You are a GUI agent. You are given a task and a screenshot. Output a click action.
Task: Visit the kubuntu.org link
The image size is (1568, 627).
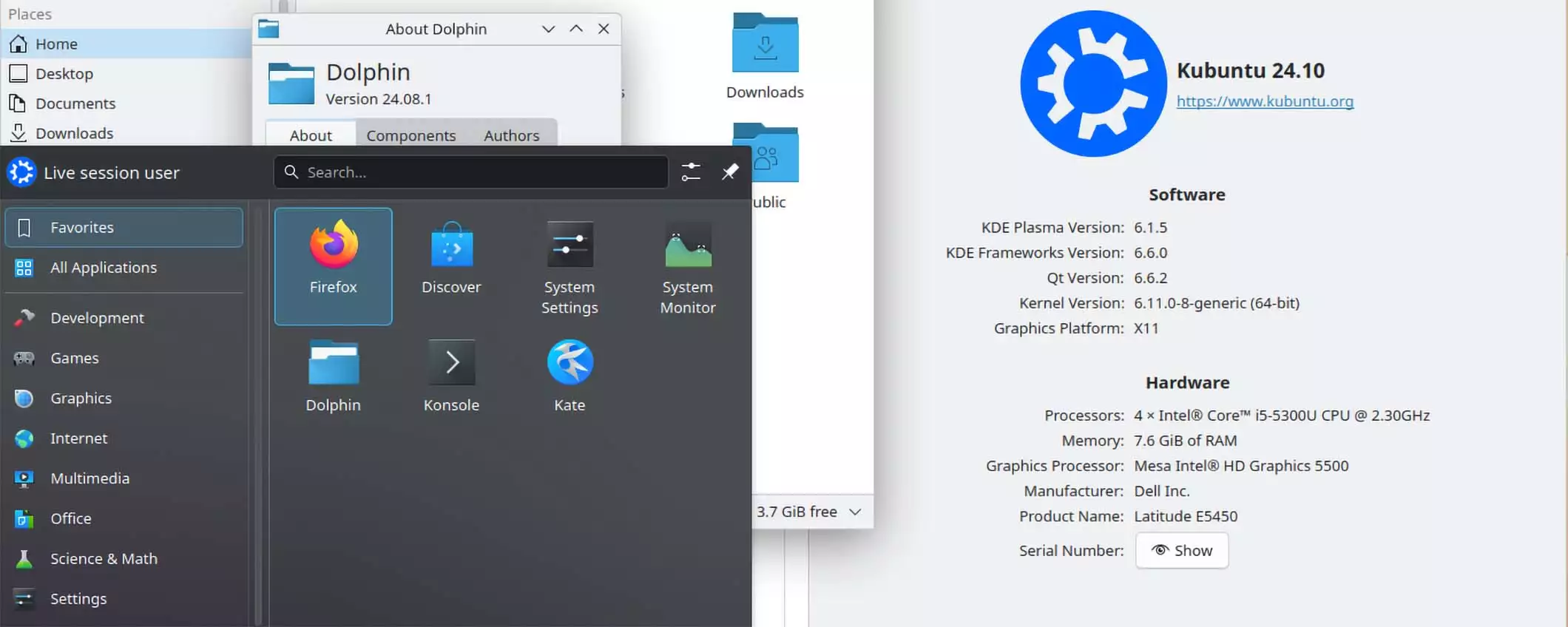point(1265,101)
